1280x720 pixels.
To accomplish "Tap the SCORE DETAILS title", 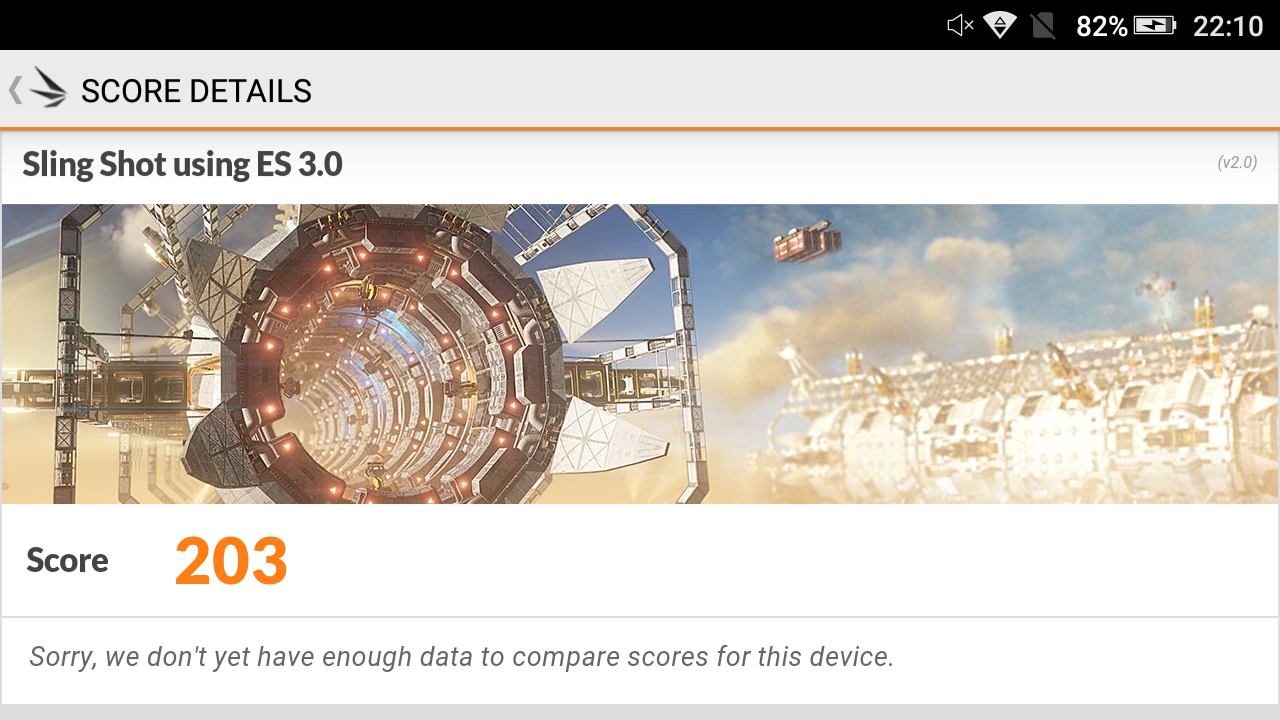I will pyautogui.click(x=196, y=91).
